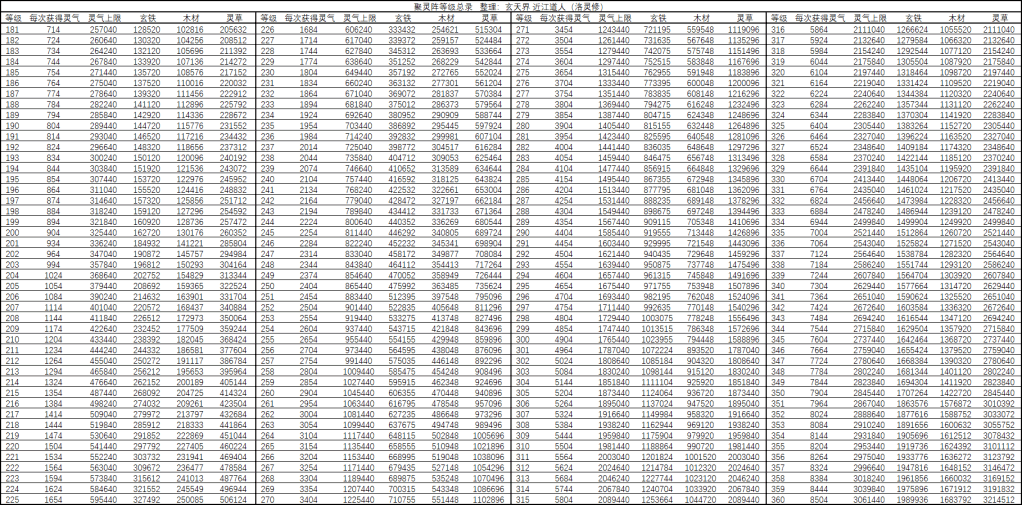Select the 玄铁 value 128520 in row 181
Viewport: 1022px width, 505px height.
point(146,31)
